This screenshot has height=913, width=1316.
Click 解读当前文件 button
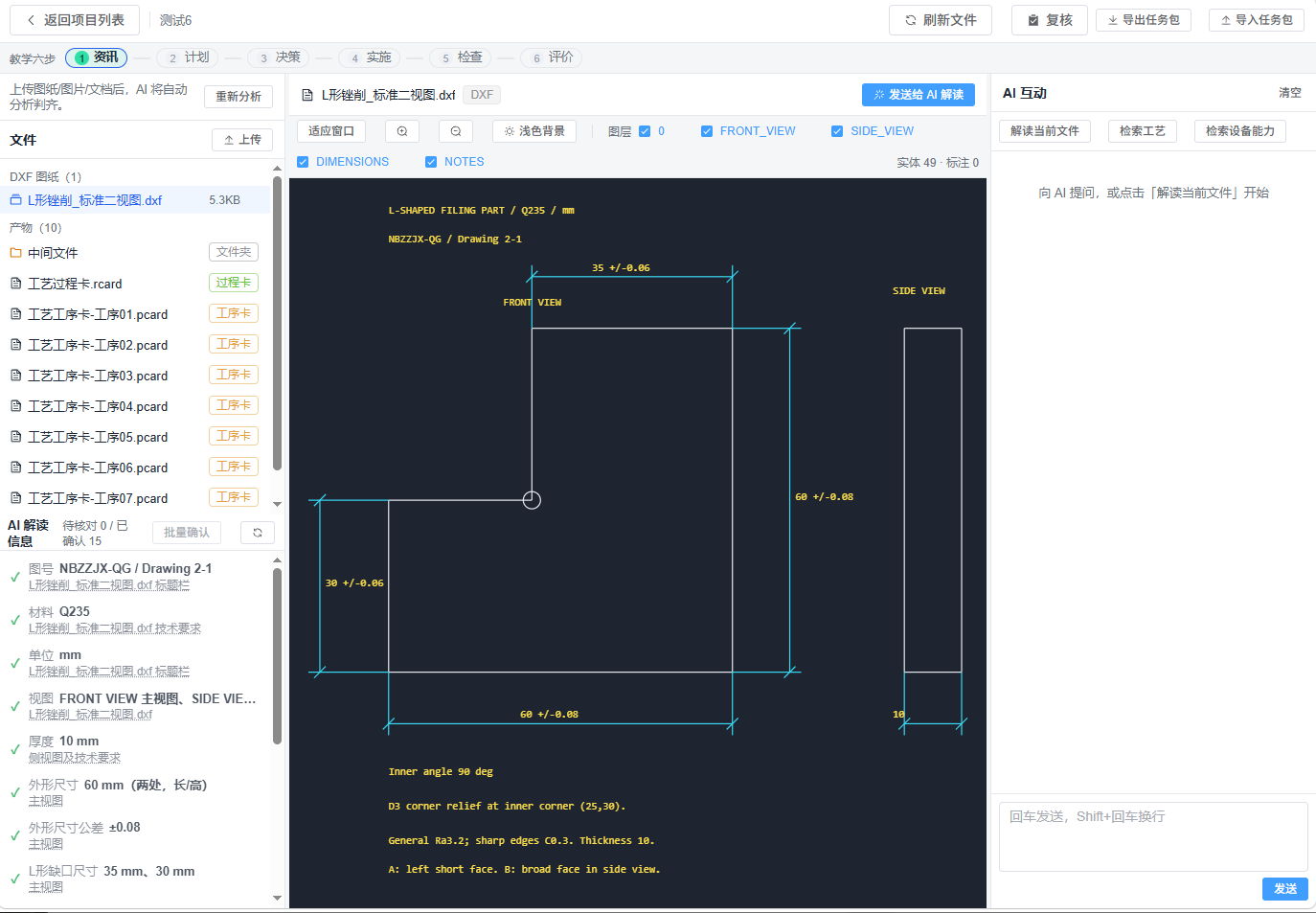click(1045, 131)
